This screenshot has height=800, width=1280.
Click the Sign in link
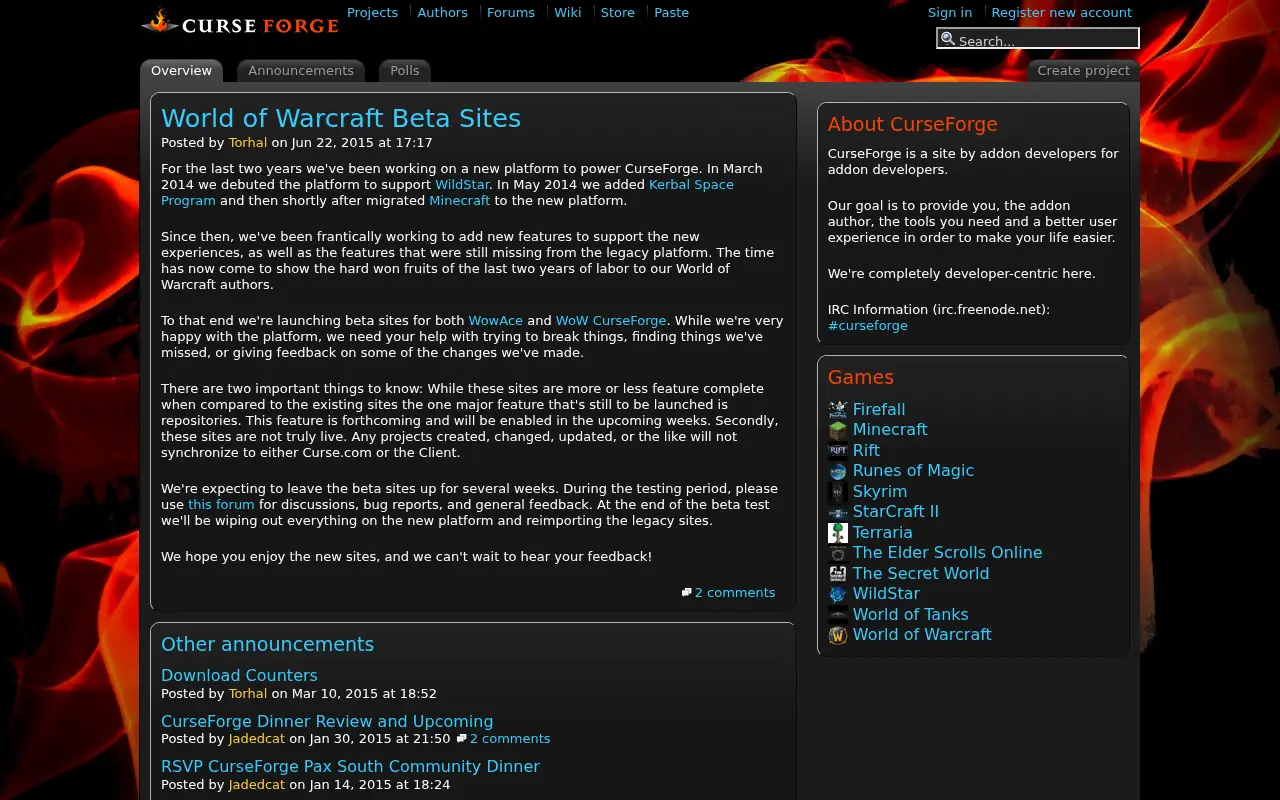point(950,13)
